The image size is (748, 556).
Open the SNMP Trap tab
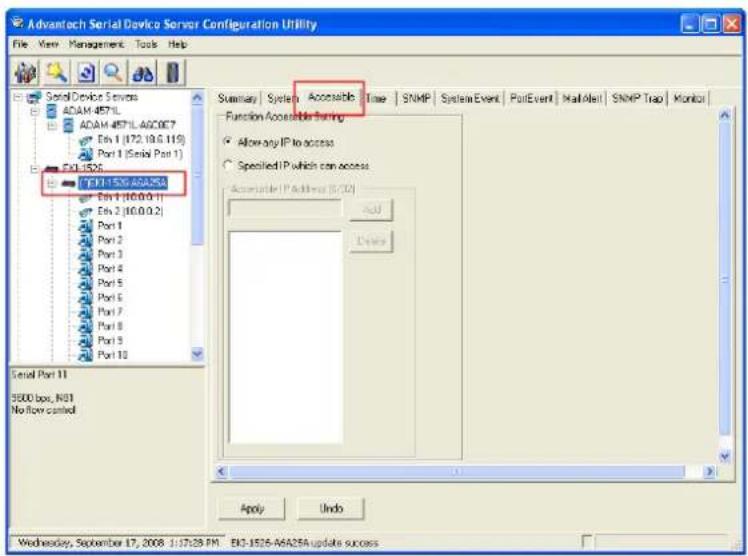pos(637,99)
